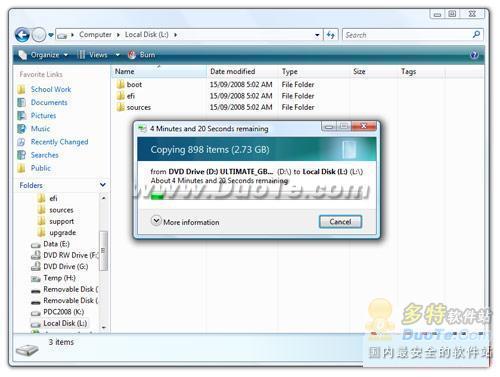
Task: Click the drive icon in details pane
Action: (x=27, y=350)
